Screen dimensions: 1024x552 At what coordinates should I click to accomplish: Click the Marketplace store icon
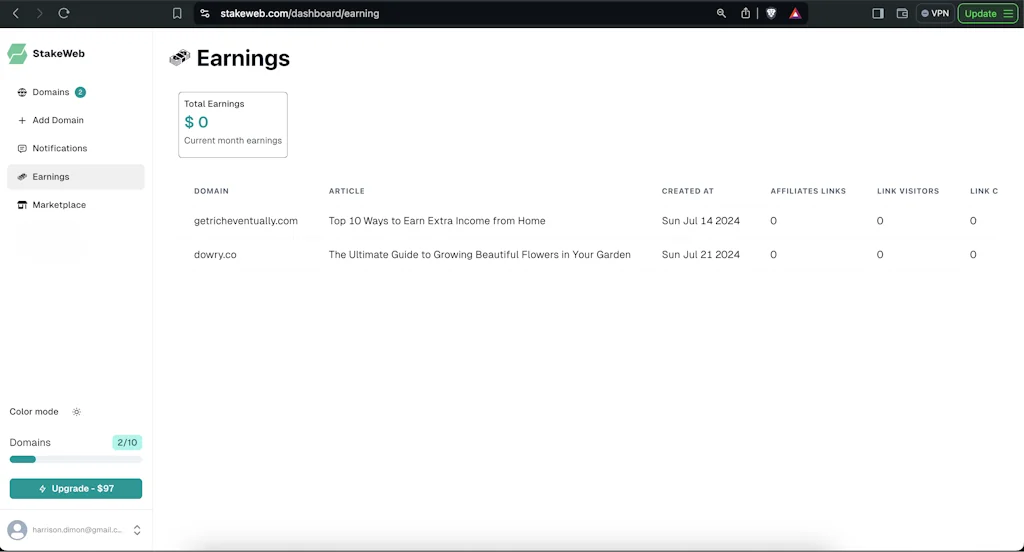click(x=22, y=205)
